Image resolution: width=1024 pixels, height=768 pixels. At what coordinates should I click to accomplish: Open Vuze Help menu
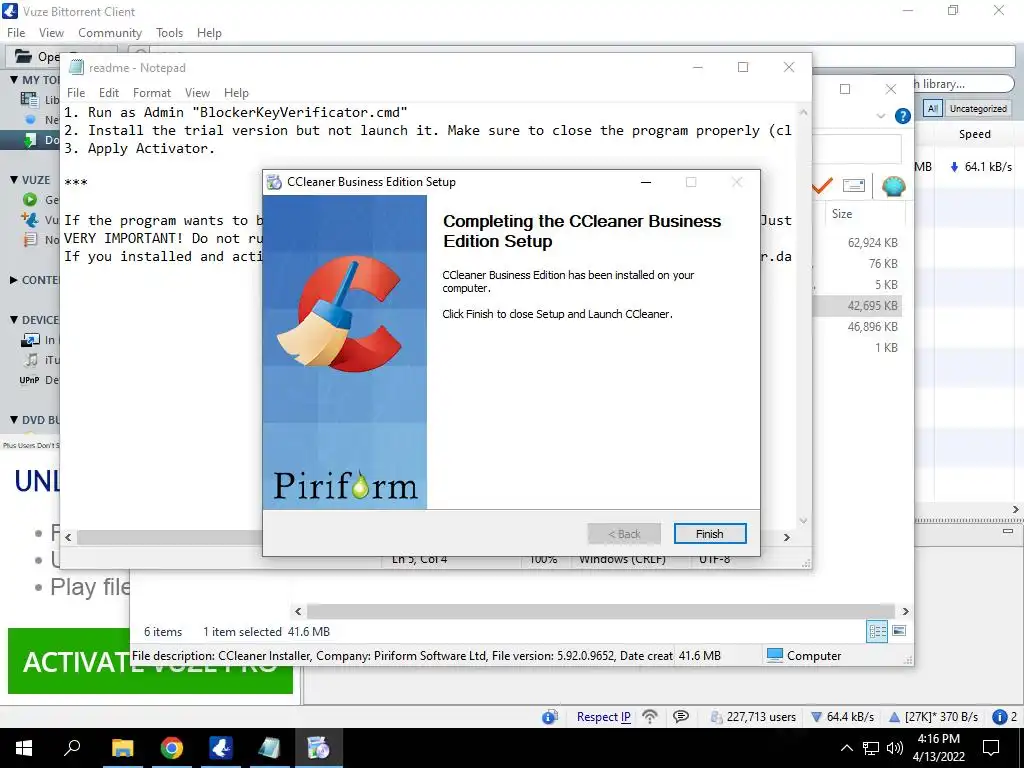coord(209,33)
